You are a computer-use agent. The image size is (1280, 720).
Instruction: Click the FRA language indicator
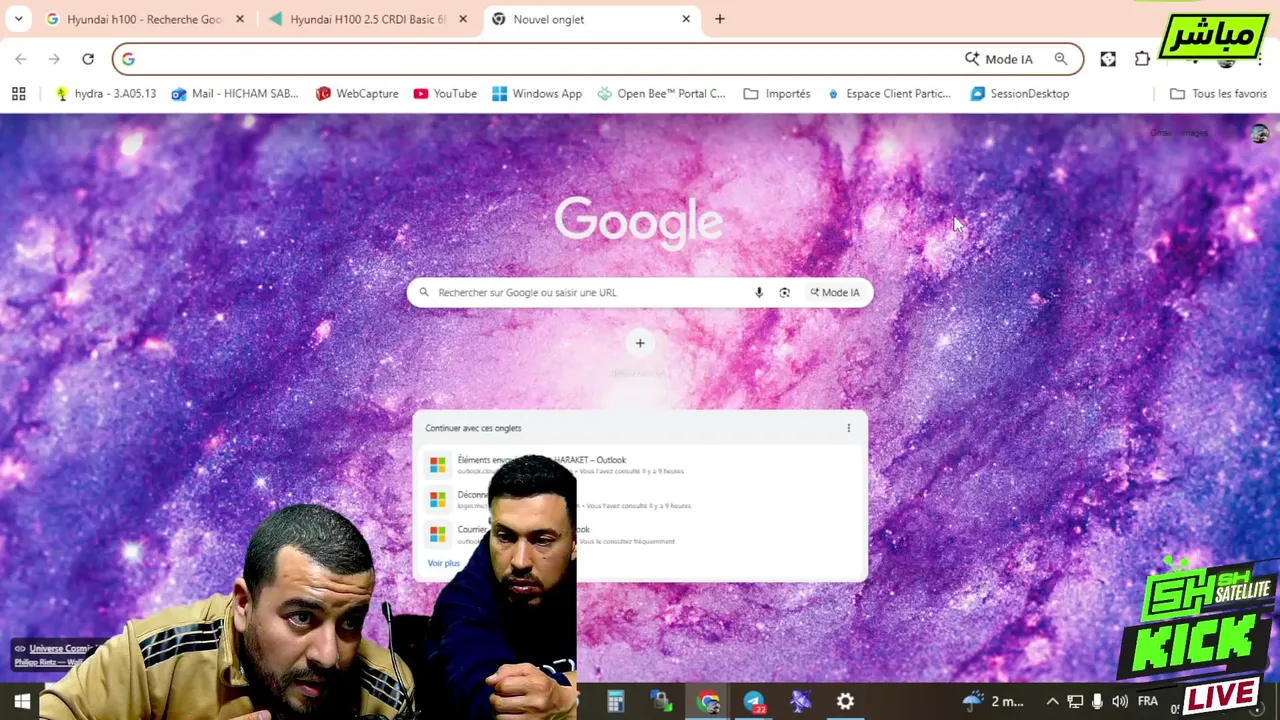pyautogui.click(x=1148, y=702)
